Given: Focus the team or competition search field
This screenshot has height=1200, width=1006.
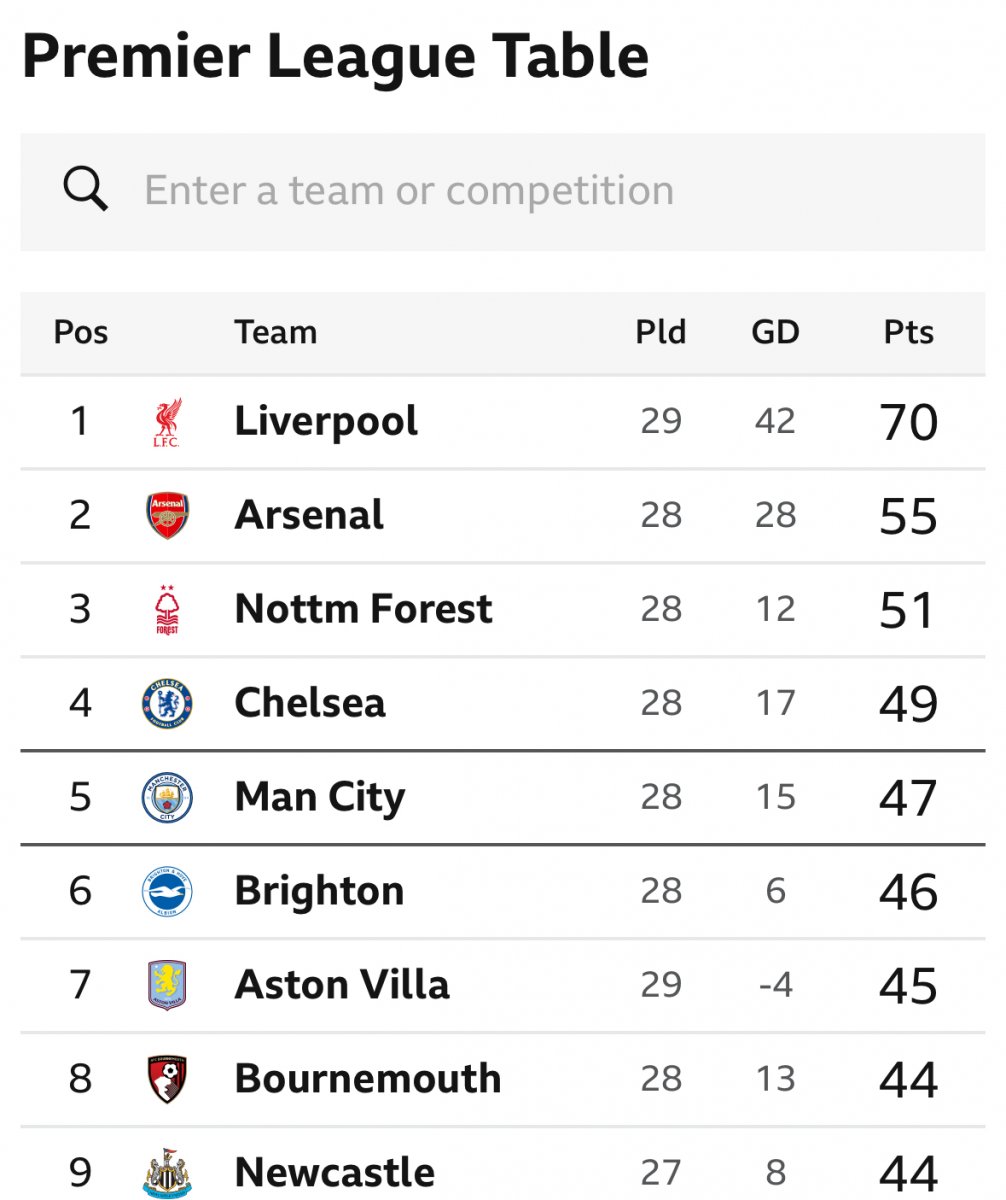Looking at the screenshot, I should pos(503,192).
